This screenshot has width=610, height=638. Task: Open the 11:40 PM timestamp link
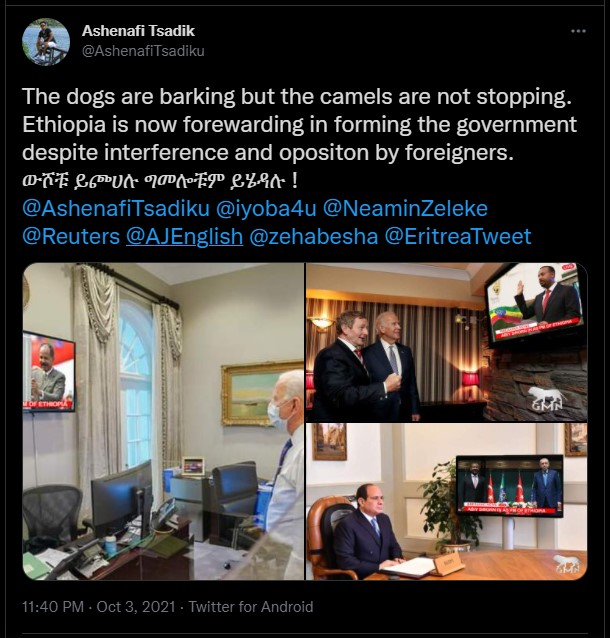point(53,607)
